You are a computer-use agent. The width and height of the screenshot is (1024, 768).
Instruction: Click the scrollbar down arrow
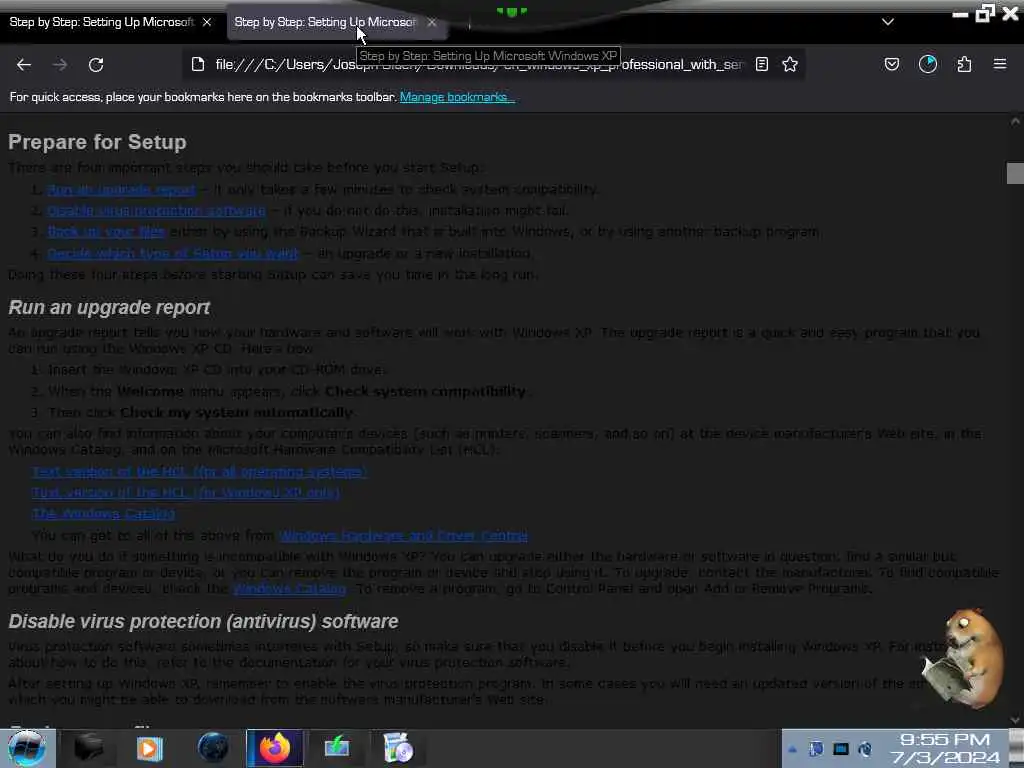1015,720
